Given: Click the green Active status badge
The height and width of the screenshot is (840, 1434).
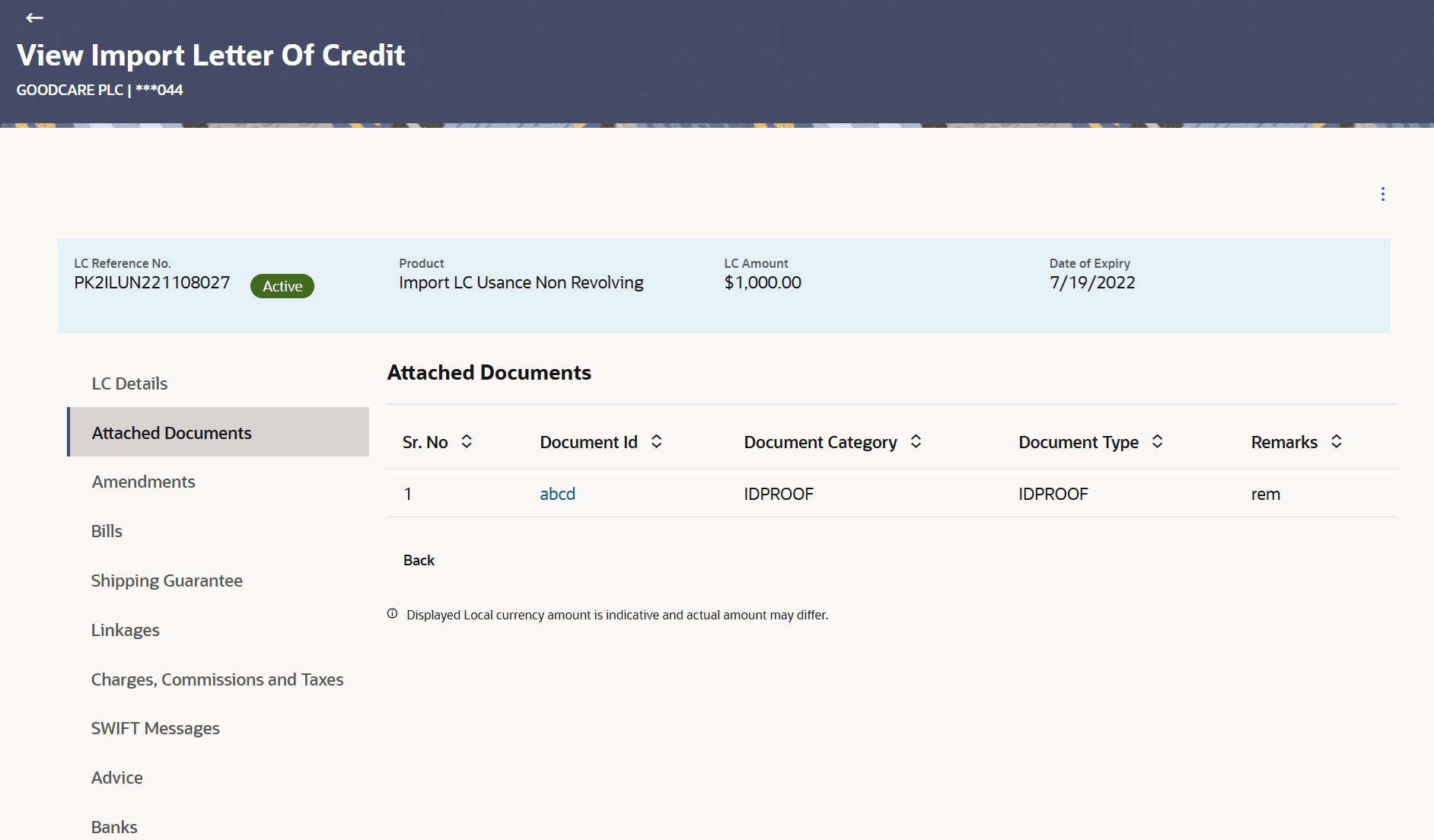Looking at the screenshot, I should 282,286.
